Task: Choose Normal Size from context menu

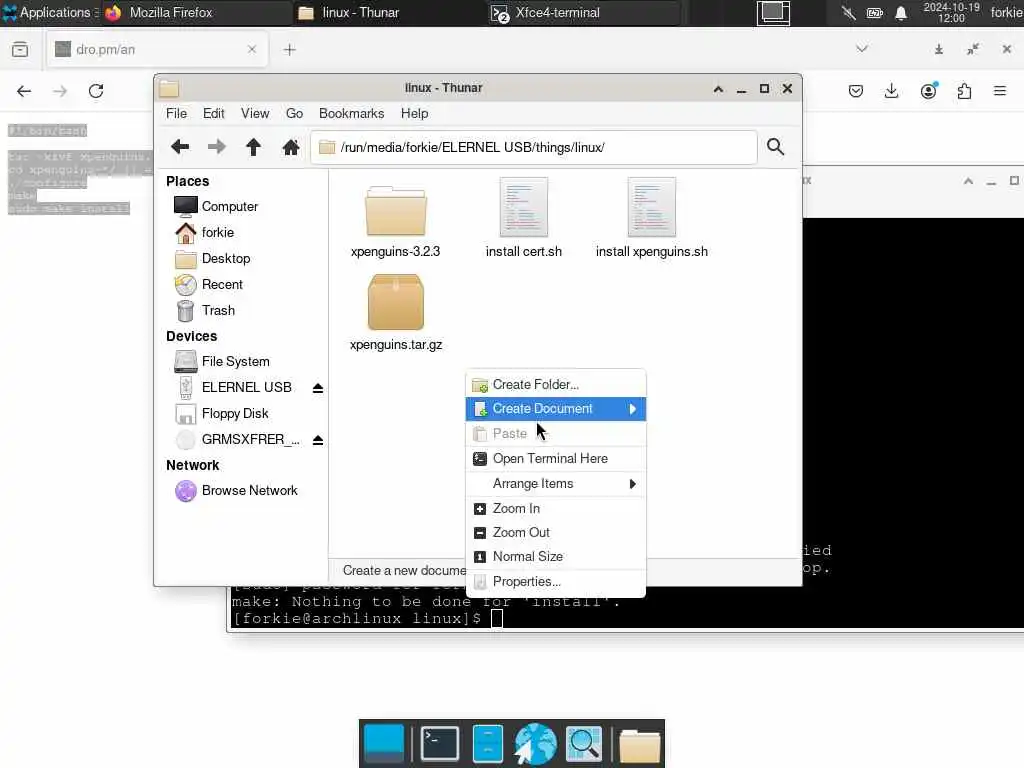Action: click(556, 556)
